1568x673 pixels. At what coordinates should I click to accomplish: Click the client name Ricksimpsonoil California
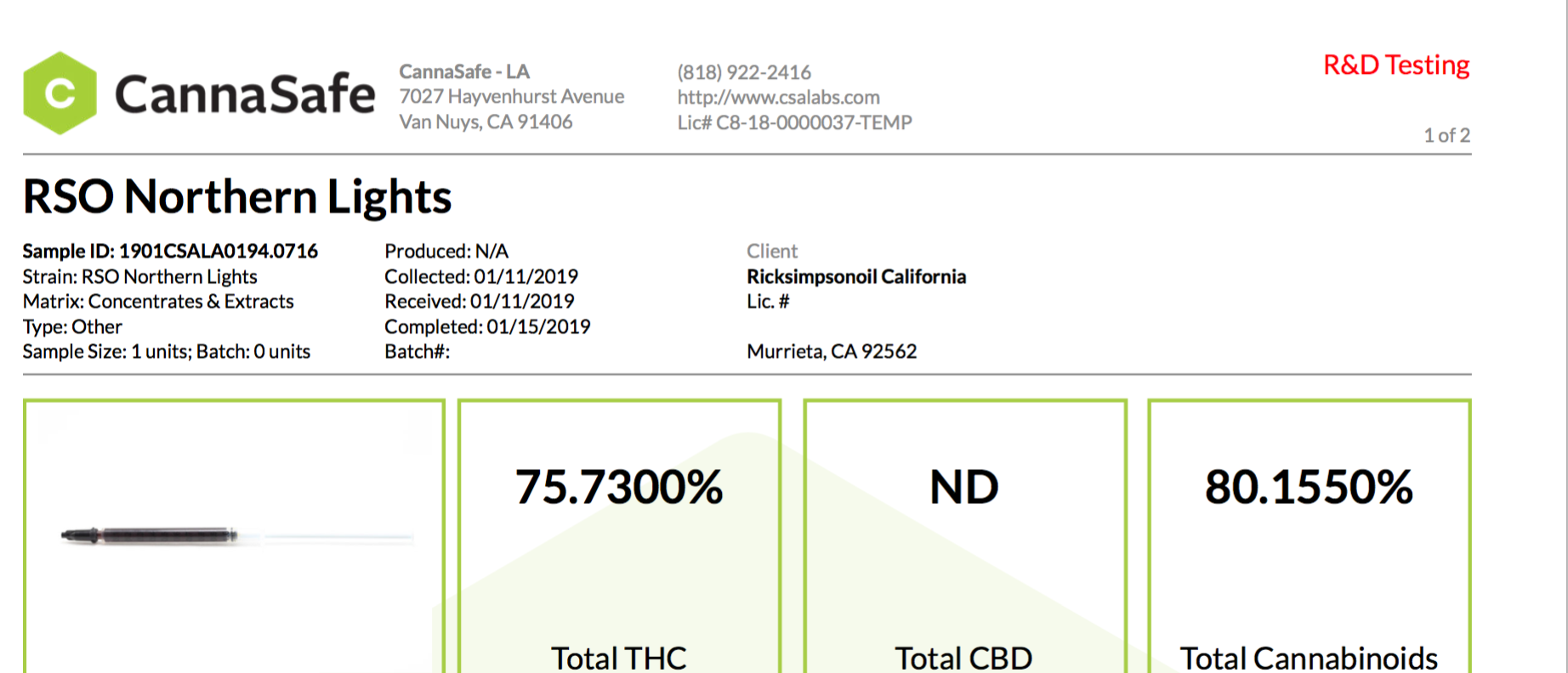[x=856, y=276]
